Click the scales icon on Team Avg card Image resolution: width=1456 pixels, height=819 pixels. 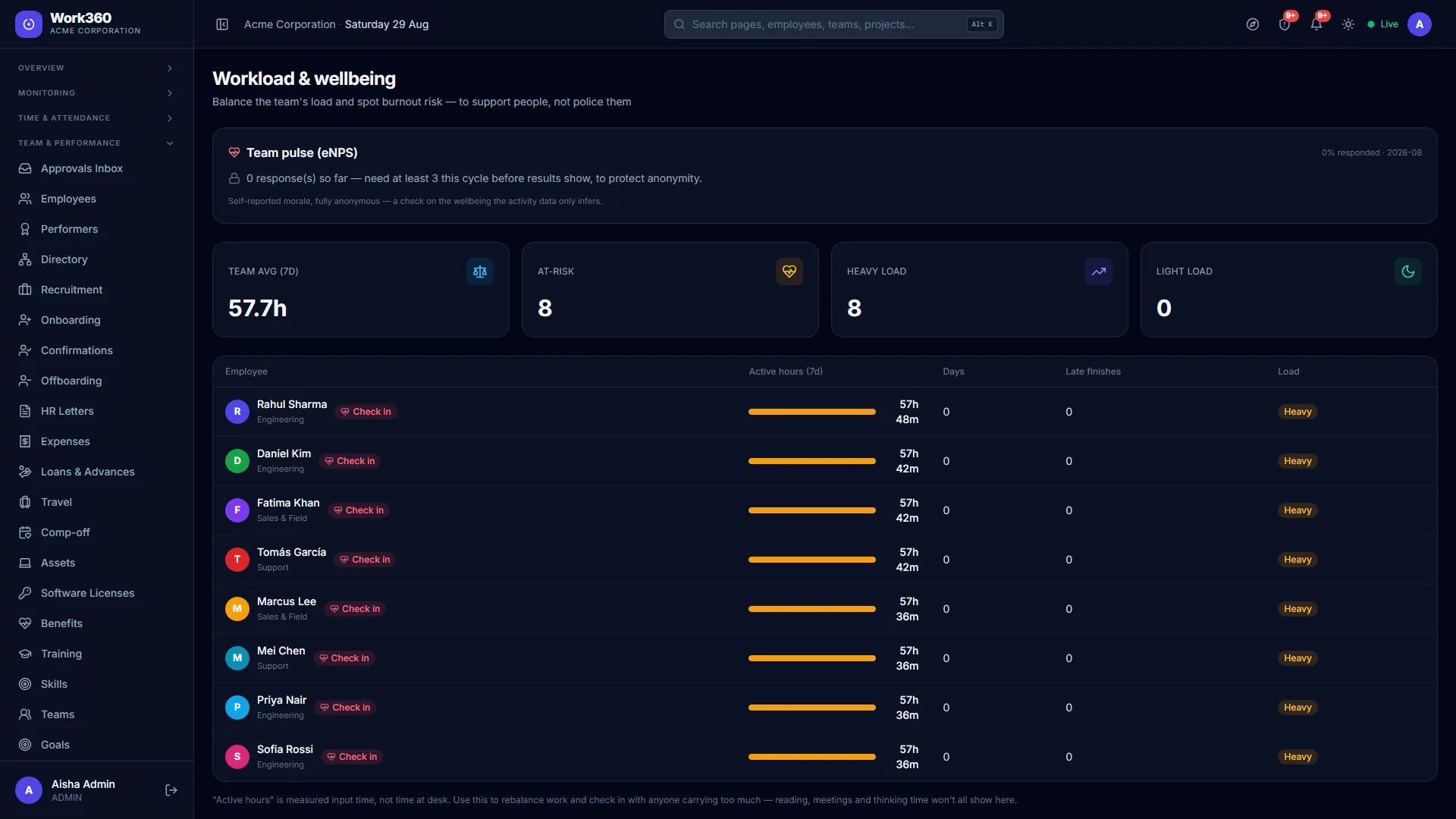480,271
